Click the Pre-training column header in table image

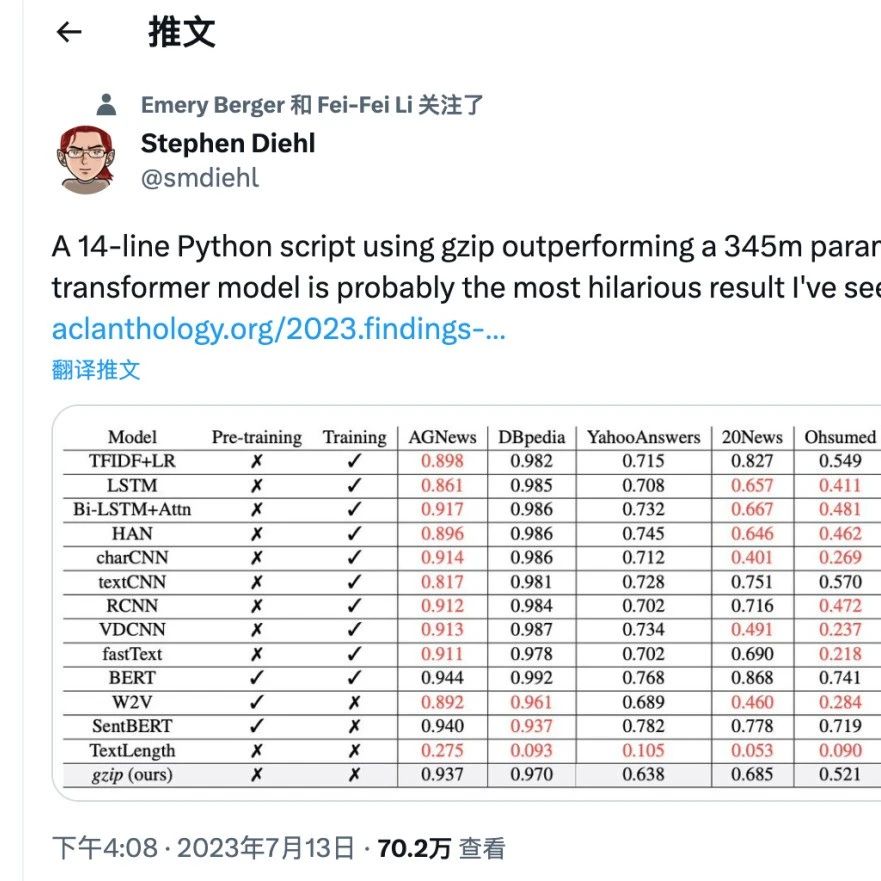(256, 437)
